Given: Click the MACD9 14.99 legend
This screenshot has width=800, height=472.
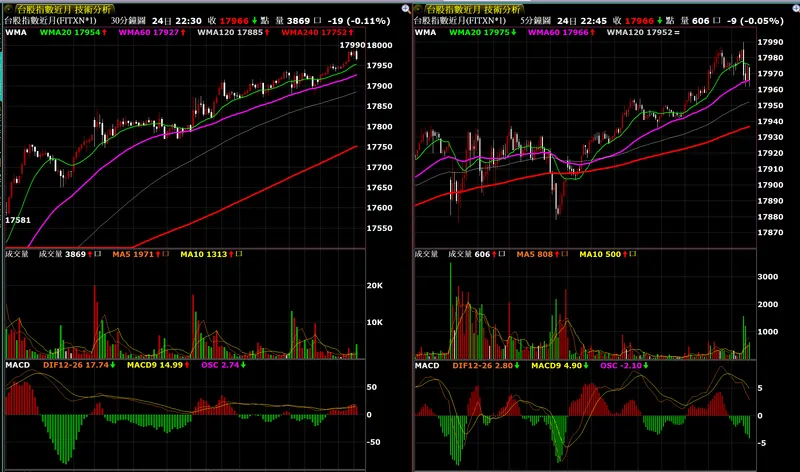Looking at the screenshot, I should [x=158, y=365].
